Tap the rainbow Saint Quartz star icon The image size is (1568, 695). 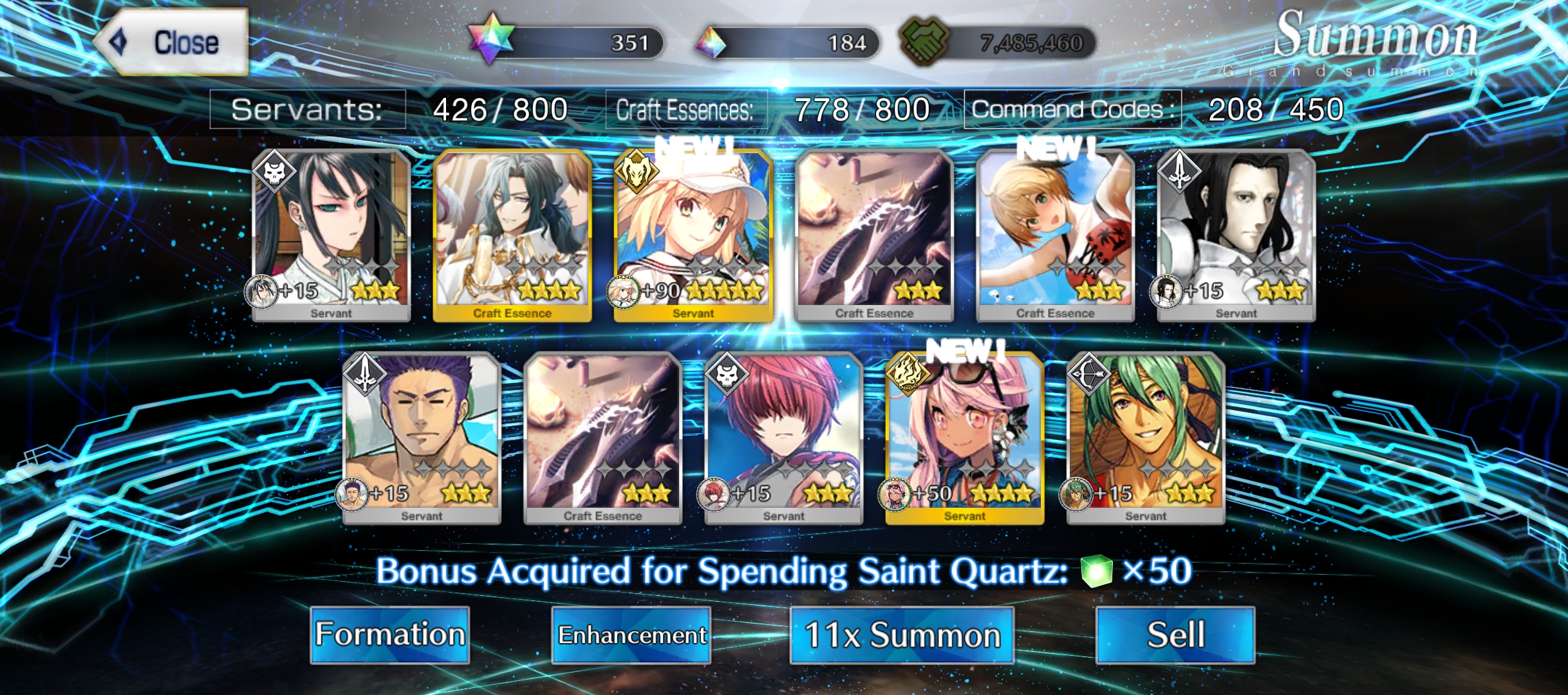(x=491, y=39)
